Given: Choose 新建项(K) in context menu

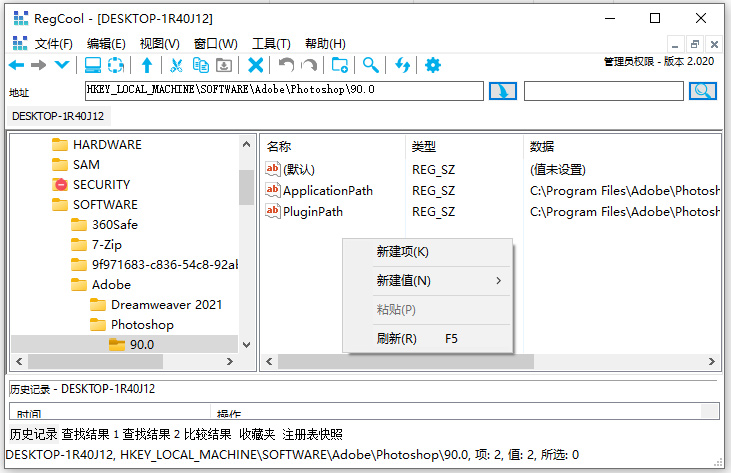Looking at the screenshot, I should (x=428, y=252).
